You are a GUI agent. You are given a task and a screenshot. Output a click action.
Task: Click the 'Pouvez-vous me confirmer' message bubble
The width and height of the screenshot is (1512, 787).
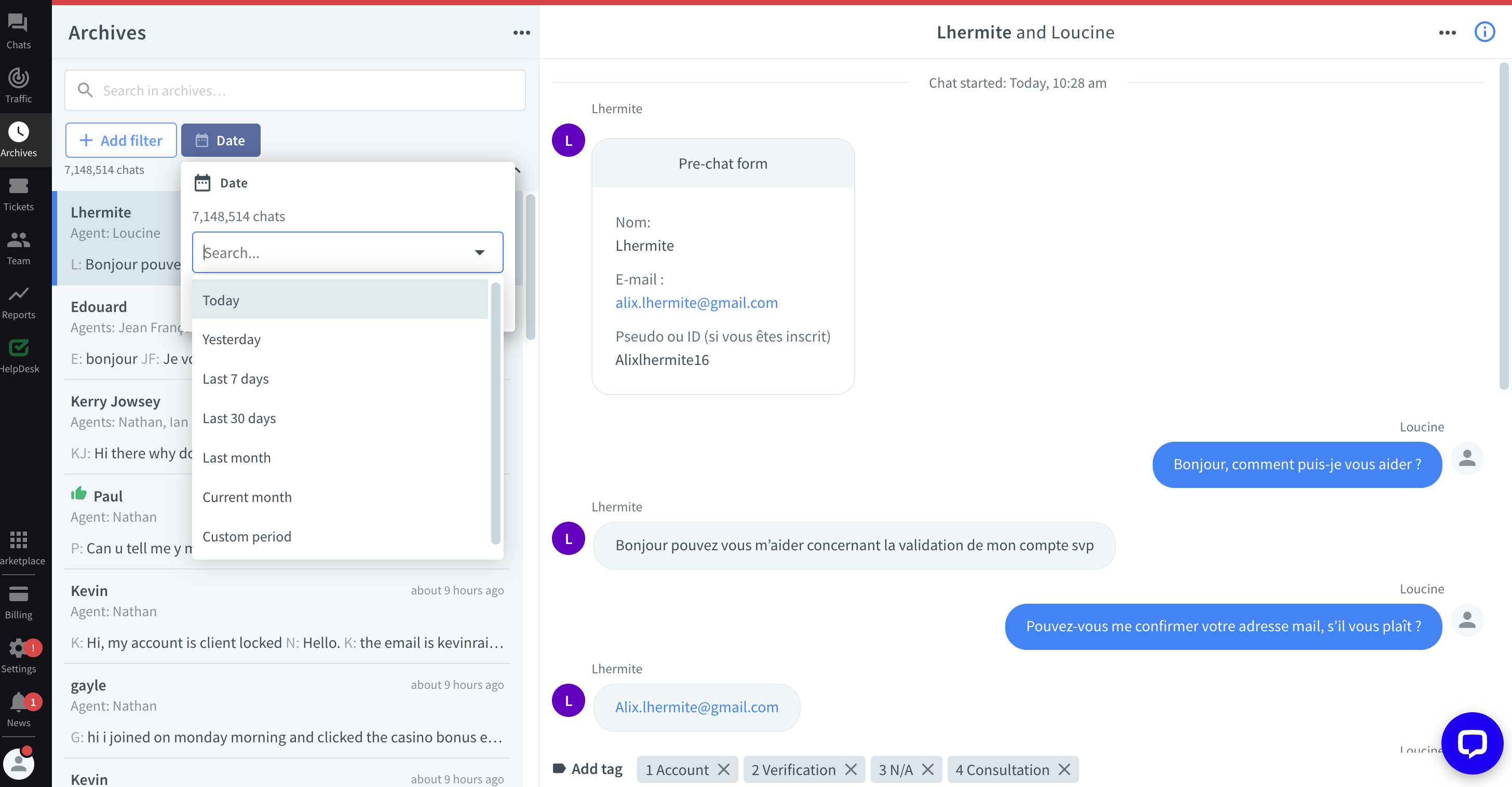pos(1223,626)
